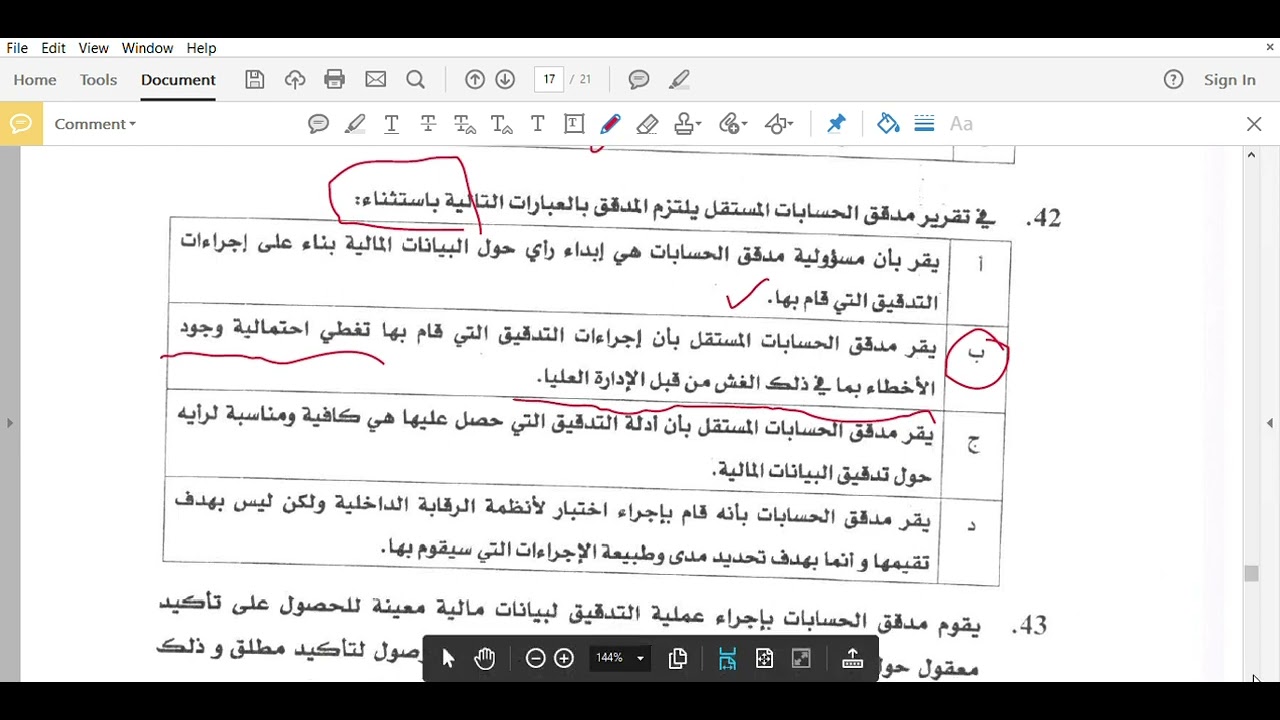Select the eraser tool
Image resolution: width=1280 pixels, height=720 pixels.
pos(647,124)
